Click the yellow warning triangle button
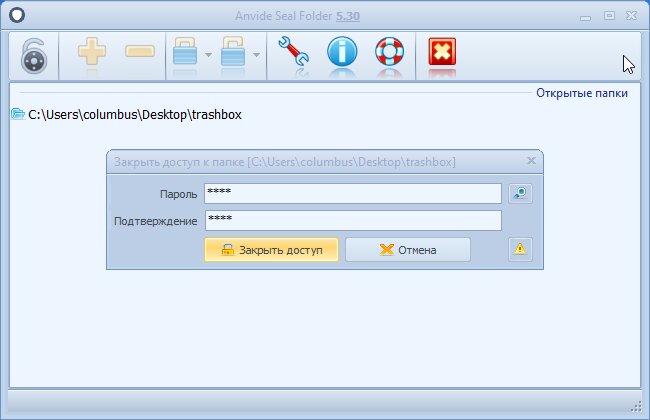Viewport: 650px width, 420px height. coord(520,249)
